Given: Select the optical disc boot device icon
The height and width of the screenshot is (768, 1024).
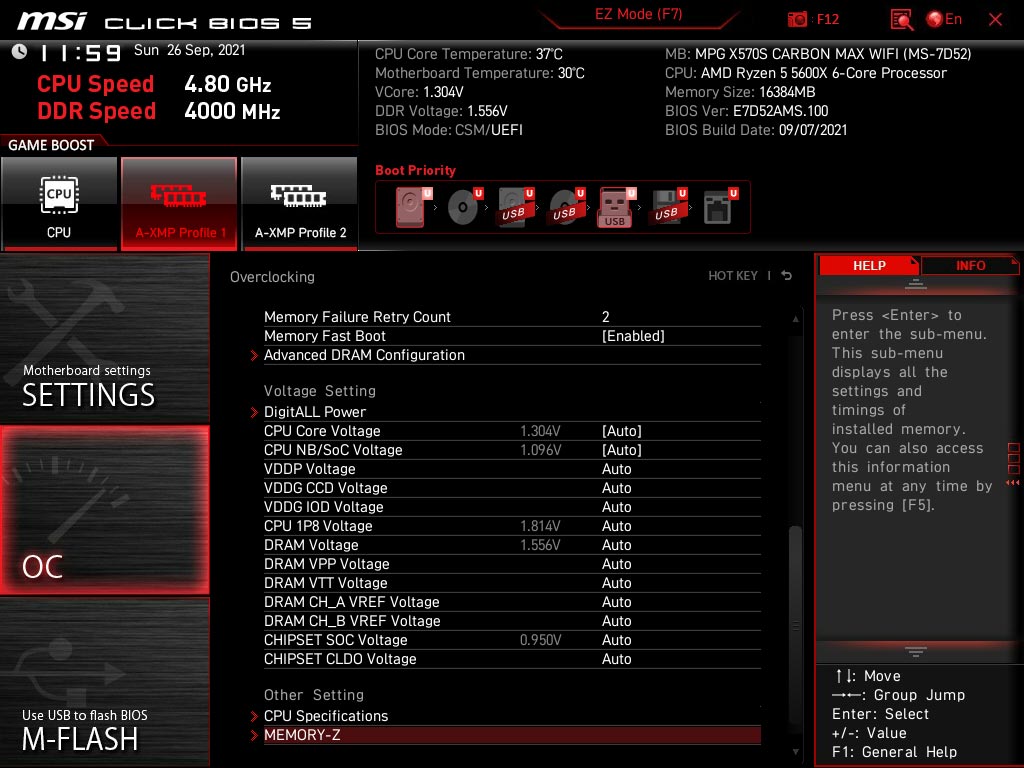Looking at the screenshot, I should point(464,207).
